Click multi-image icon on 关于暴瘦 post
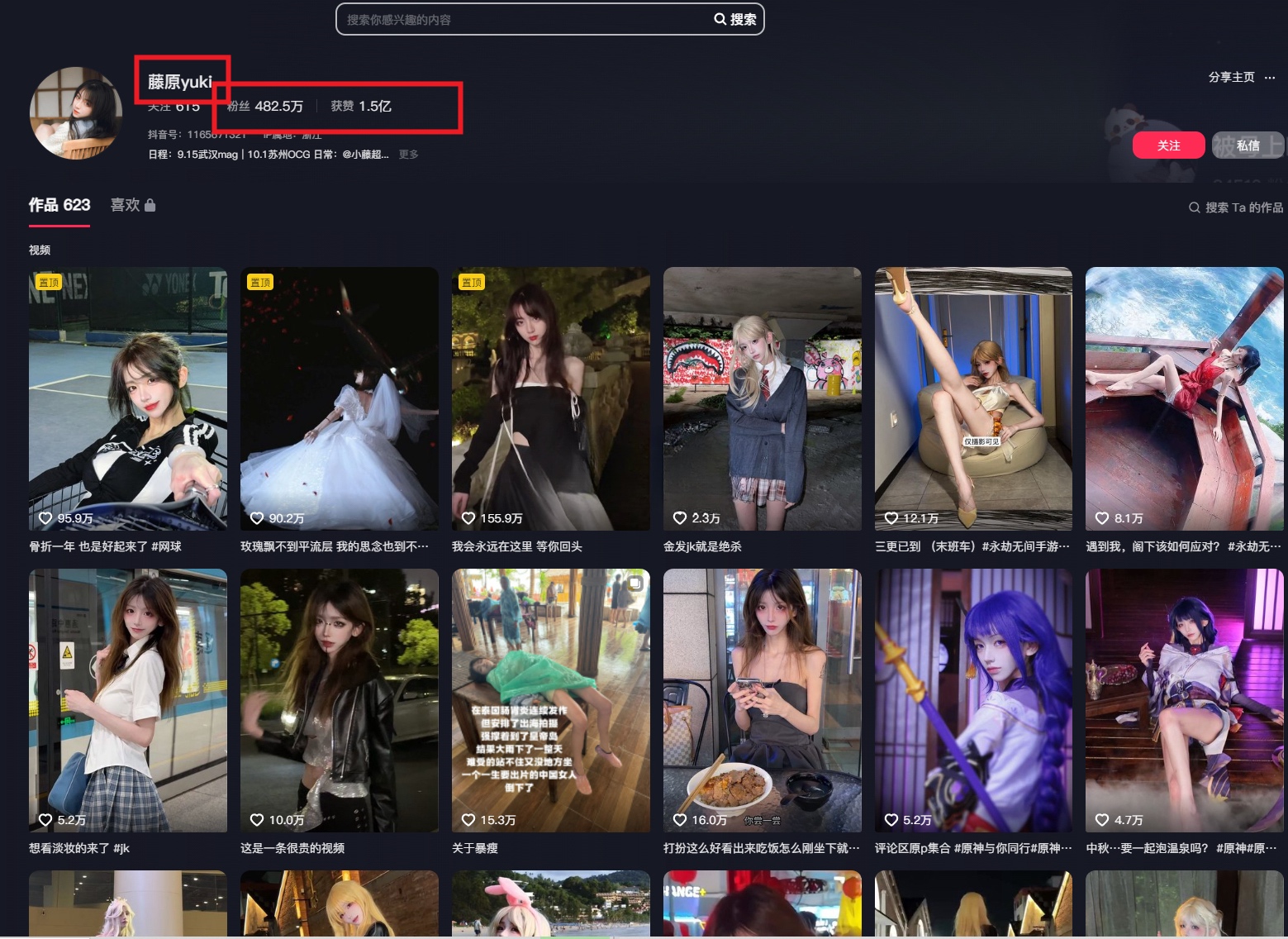This screenshot has width=1288, height=939. (x=635, y=584)
